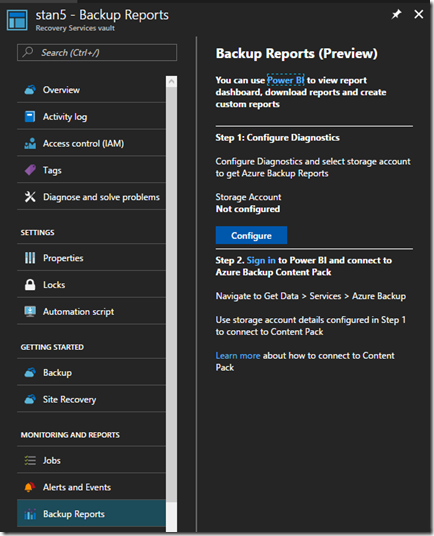Click the wrench icon for Diagnose problems
434x536 pixels.
tap(30, 197)
